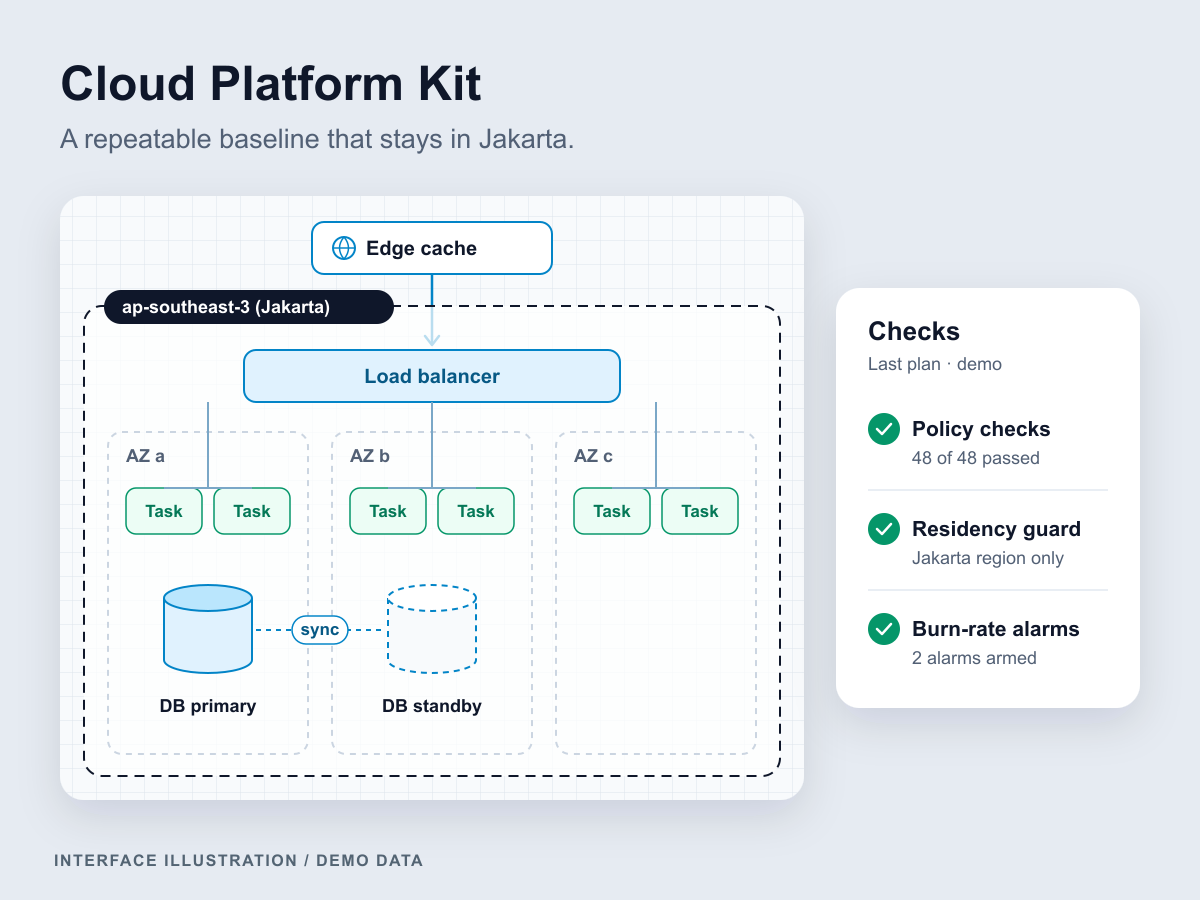Click the DB standby label
Viewport: 1200px width, 900px height.
pos(432,706)
